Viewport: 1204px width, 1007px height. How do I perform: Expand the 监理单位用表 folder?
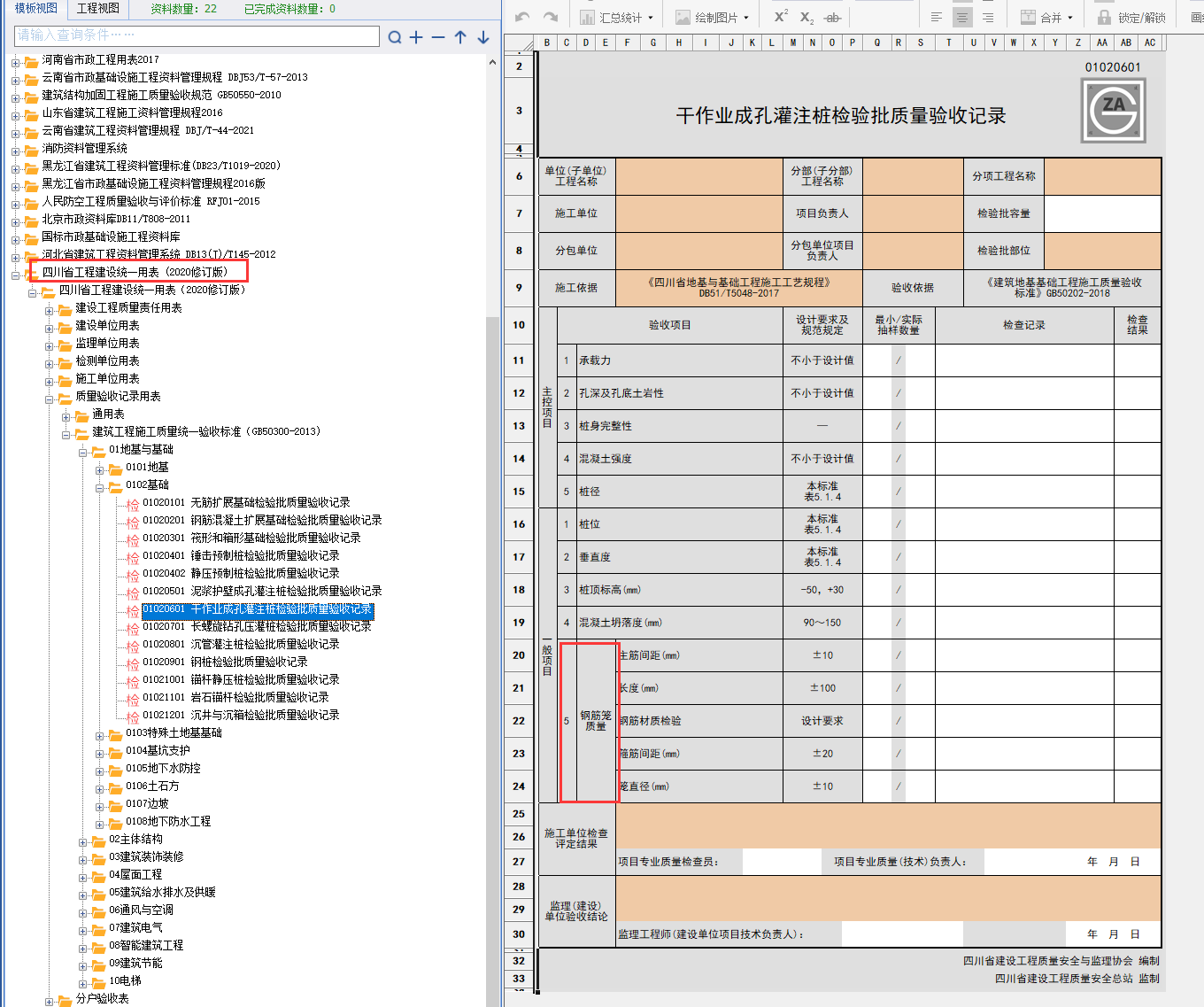(x=50, y=345)
